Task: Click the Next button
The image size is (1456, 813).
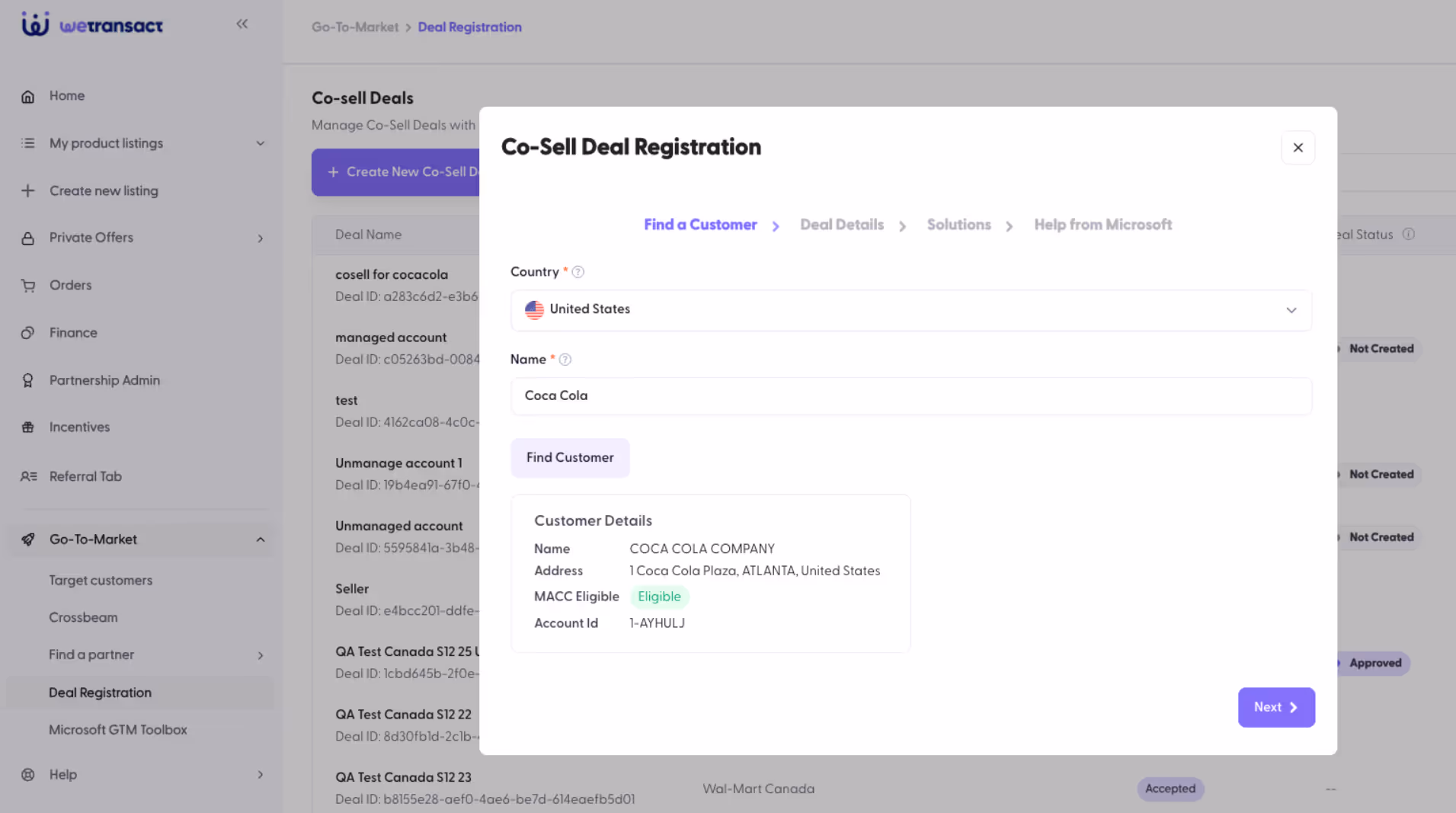Action: tap(1276, 707)
